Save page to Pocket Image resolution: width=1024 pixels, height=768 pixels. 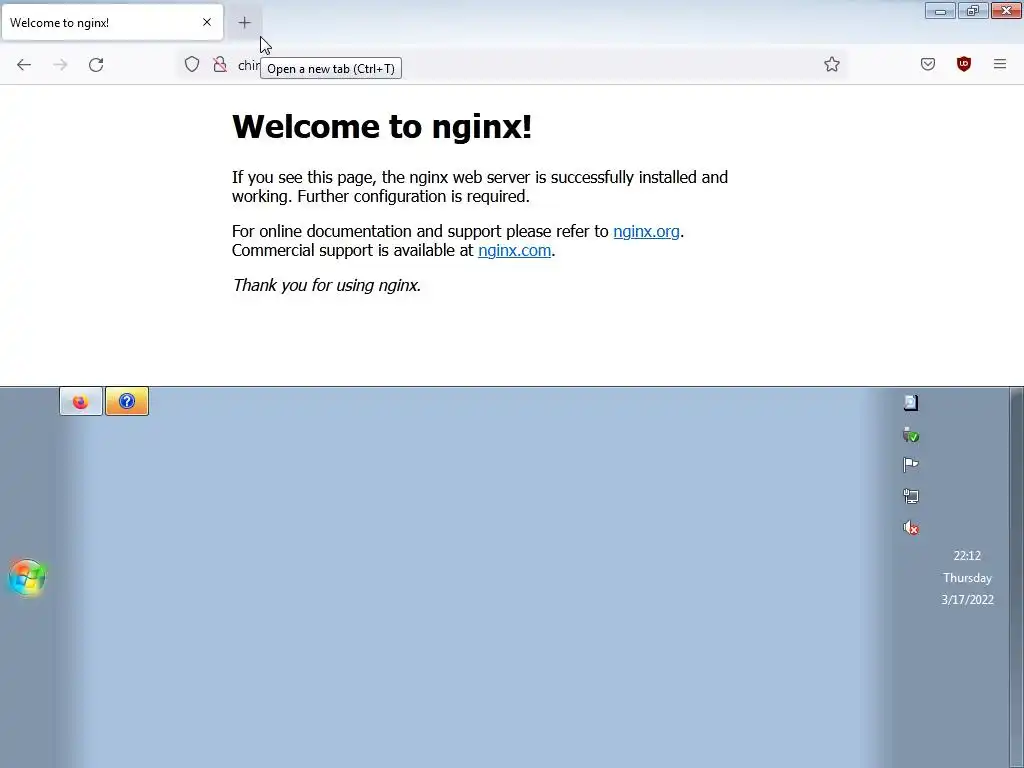pos(927,64)
